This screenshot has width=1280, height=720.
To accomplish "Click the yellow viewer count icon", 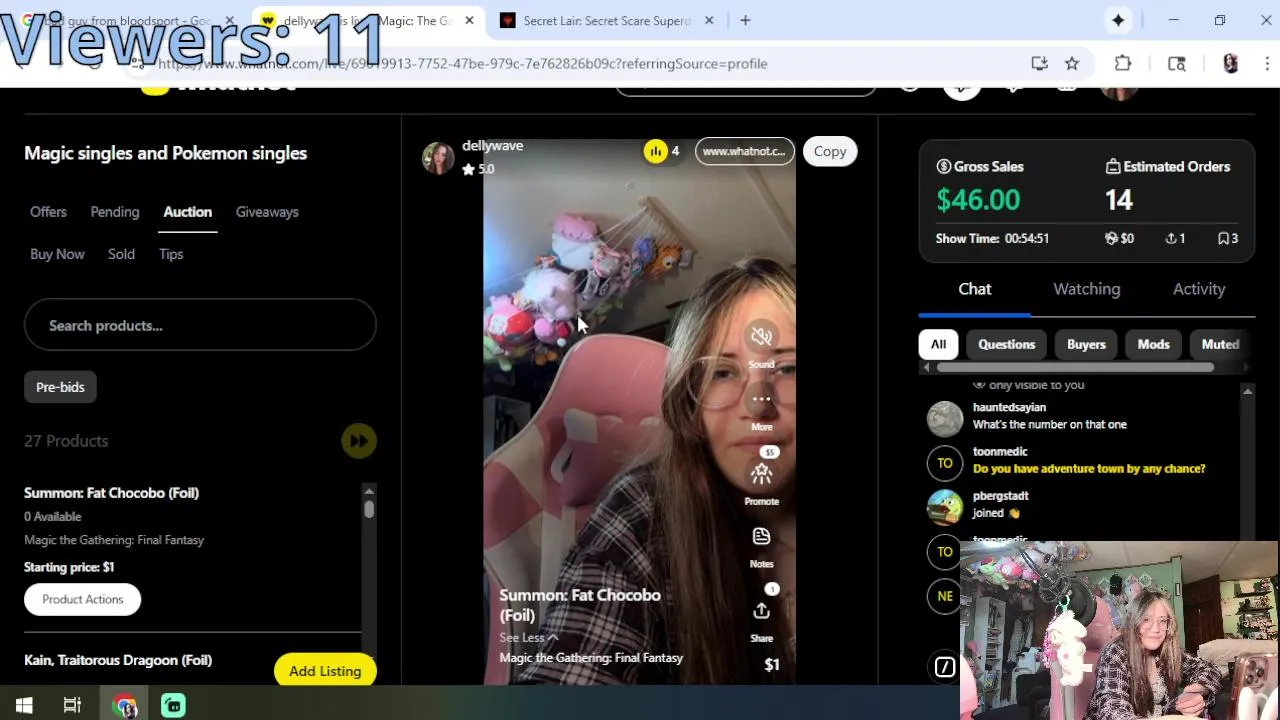I will point(656,151).
